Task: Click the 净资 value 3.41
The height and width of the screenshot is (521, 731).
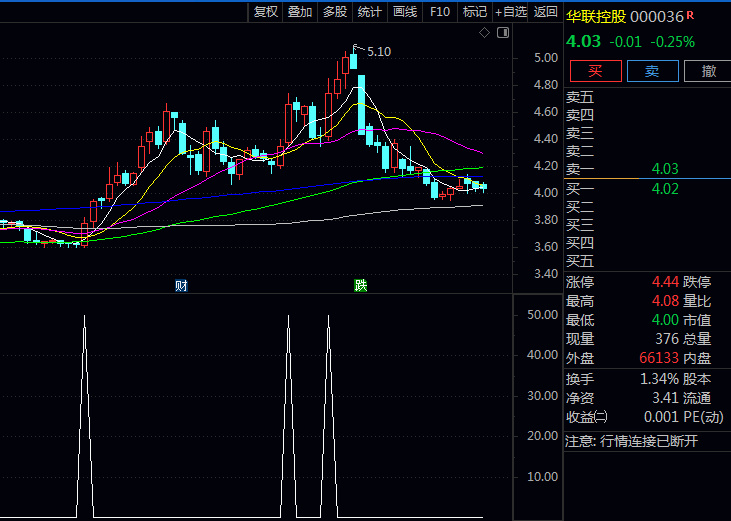Action: pyautogui.click(x=665, y=398)
